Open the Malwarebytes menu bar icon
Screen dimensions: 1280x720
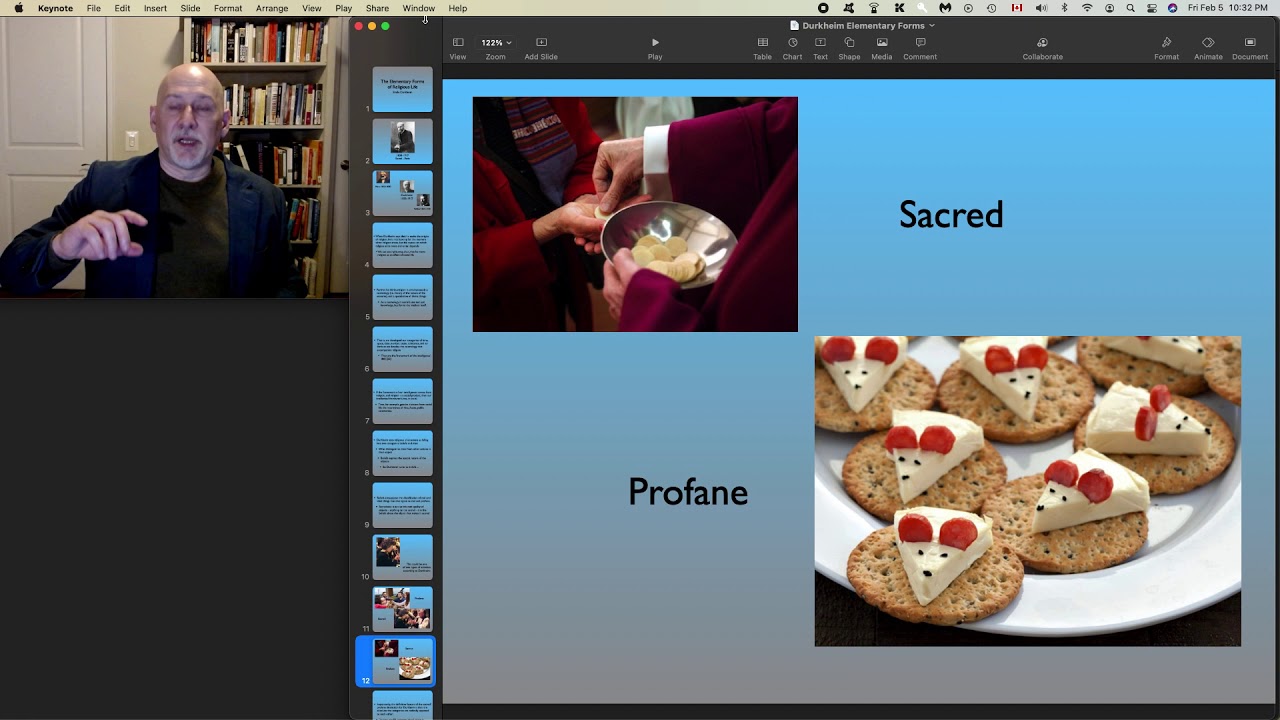coord(945,8)
